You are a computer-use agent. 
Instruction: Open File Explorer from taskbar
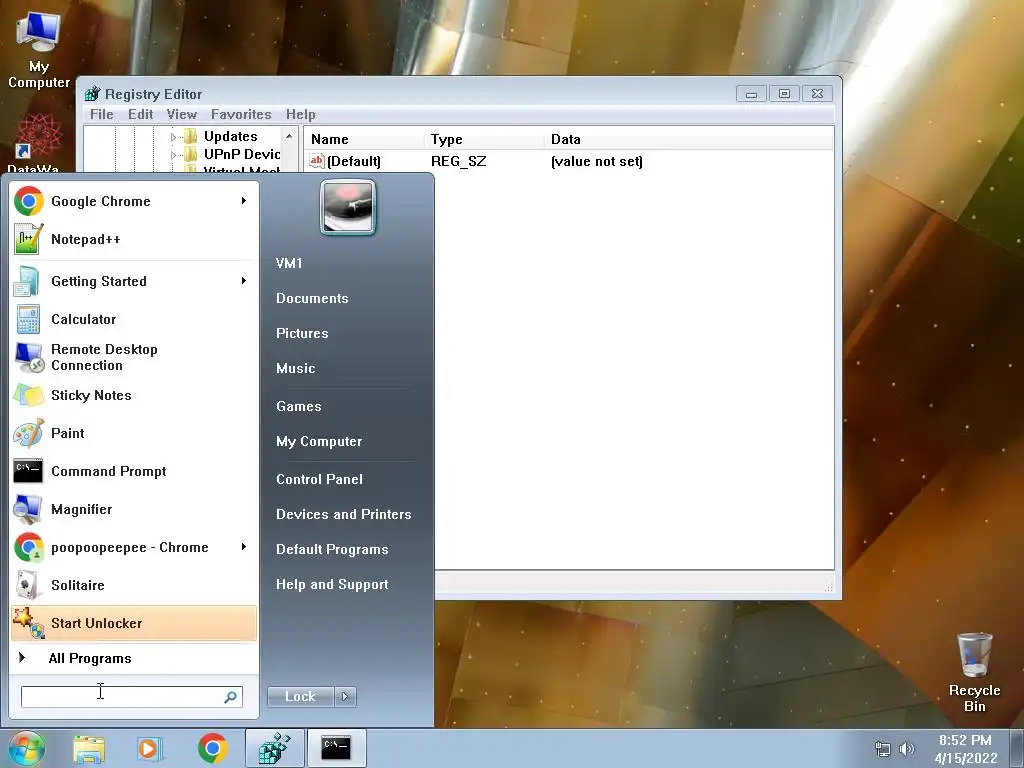pyautogui.click(x=89, y=748)
